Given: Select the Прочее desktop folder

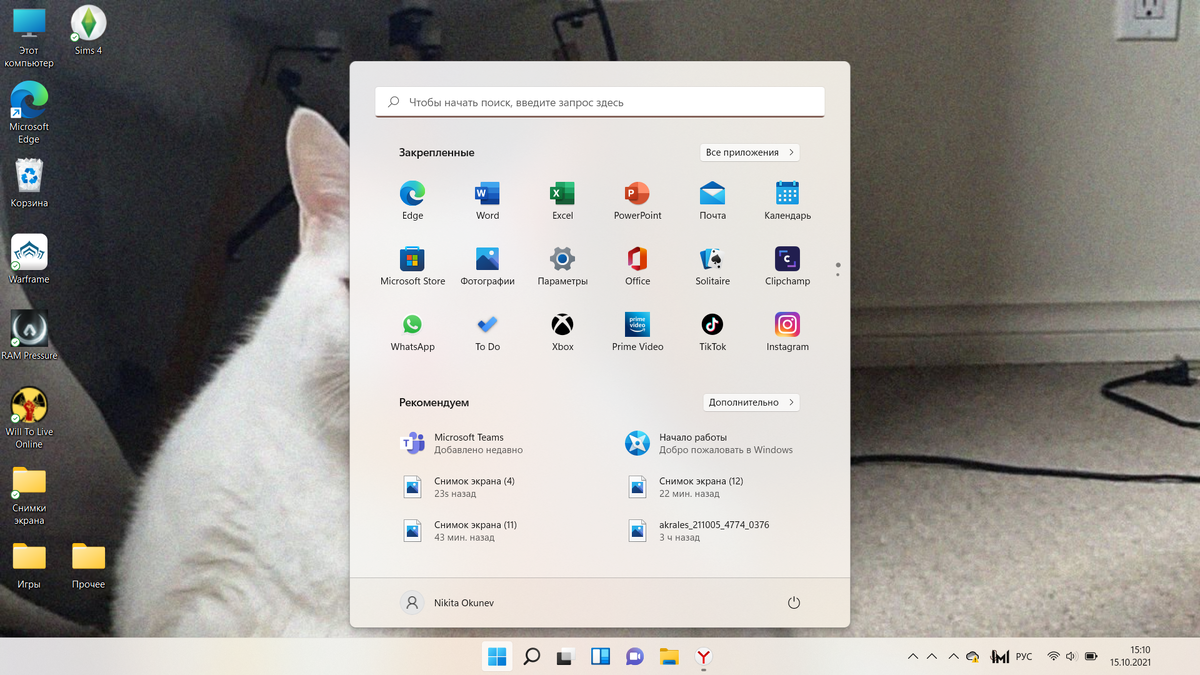Looking at the screenshot, I should (88, 566).
